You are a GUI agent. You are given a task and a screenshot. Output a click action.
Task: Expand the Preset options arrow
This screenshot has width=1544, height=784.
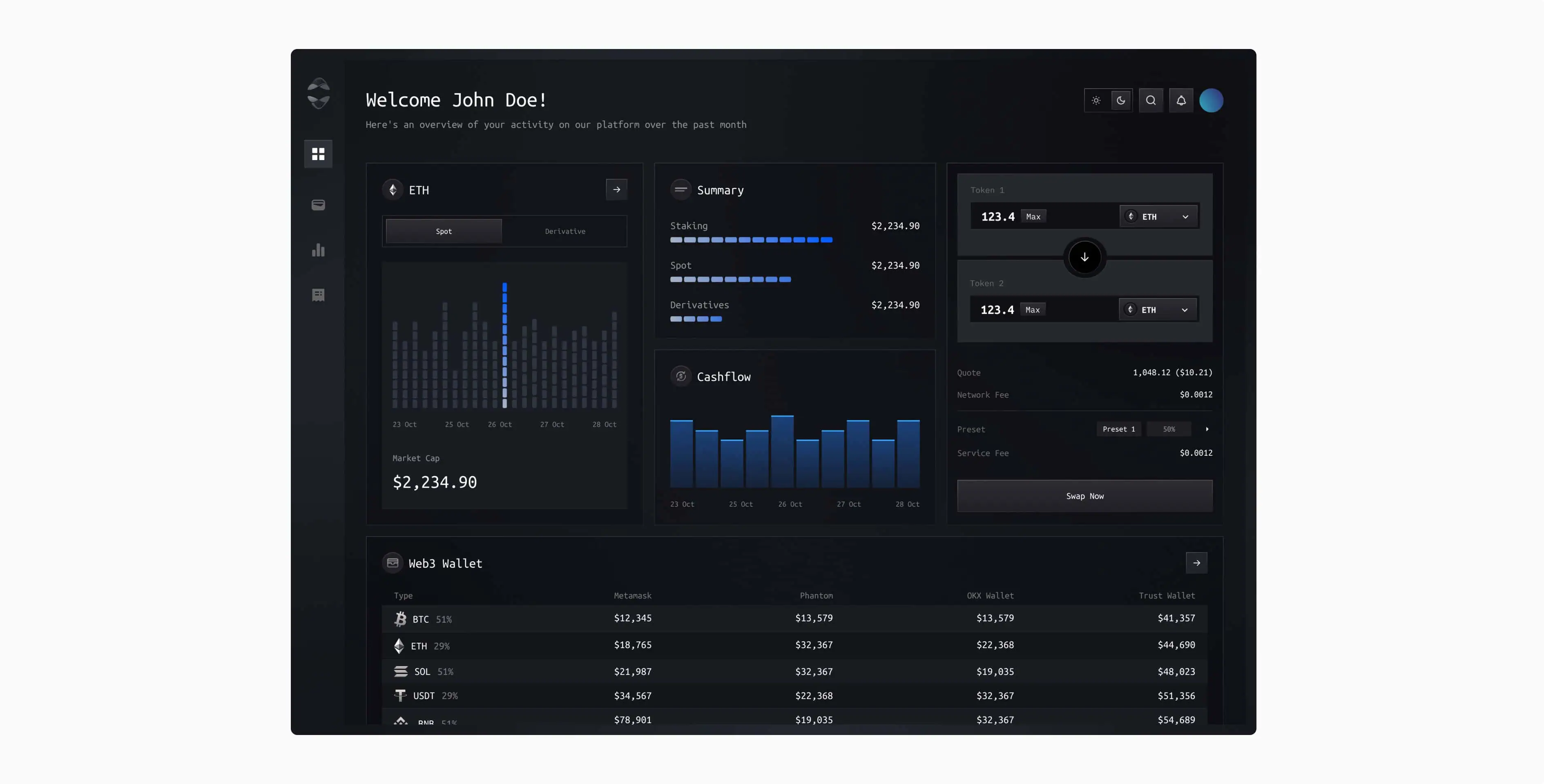[1207, 429]
